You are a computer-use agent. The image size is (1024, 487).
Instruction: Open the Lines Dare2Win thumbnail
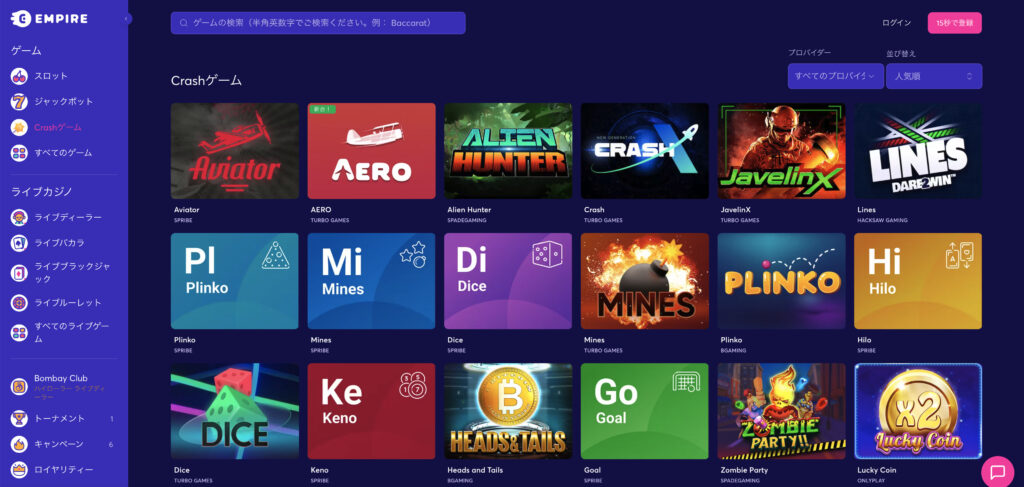918,151
